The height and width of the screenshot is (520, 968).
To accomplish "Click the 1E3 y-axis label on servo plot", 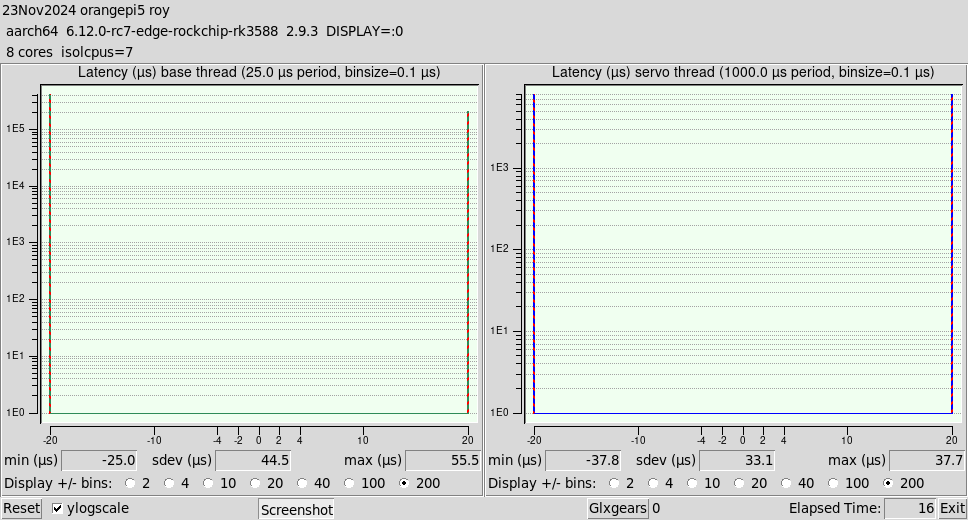I will click(x=499, y=167).
